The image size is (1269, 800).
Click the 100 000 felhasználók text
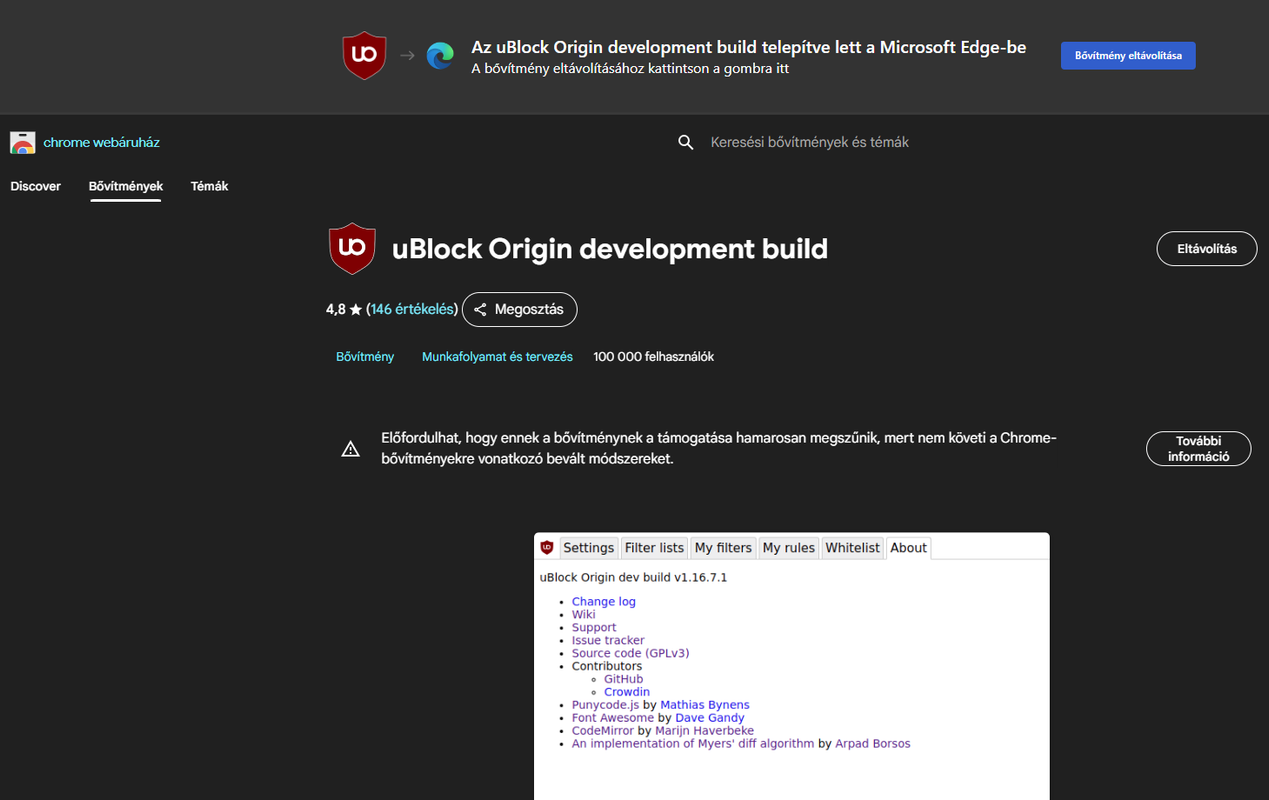click(x=653, y=357)
